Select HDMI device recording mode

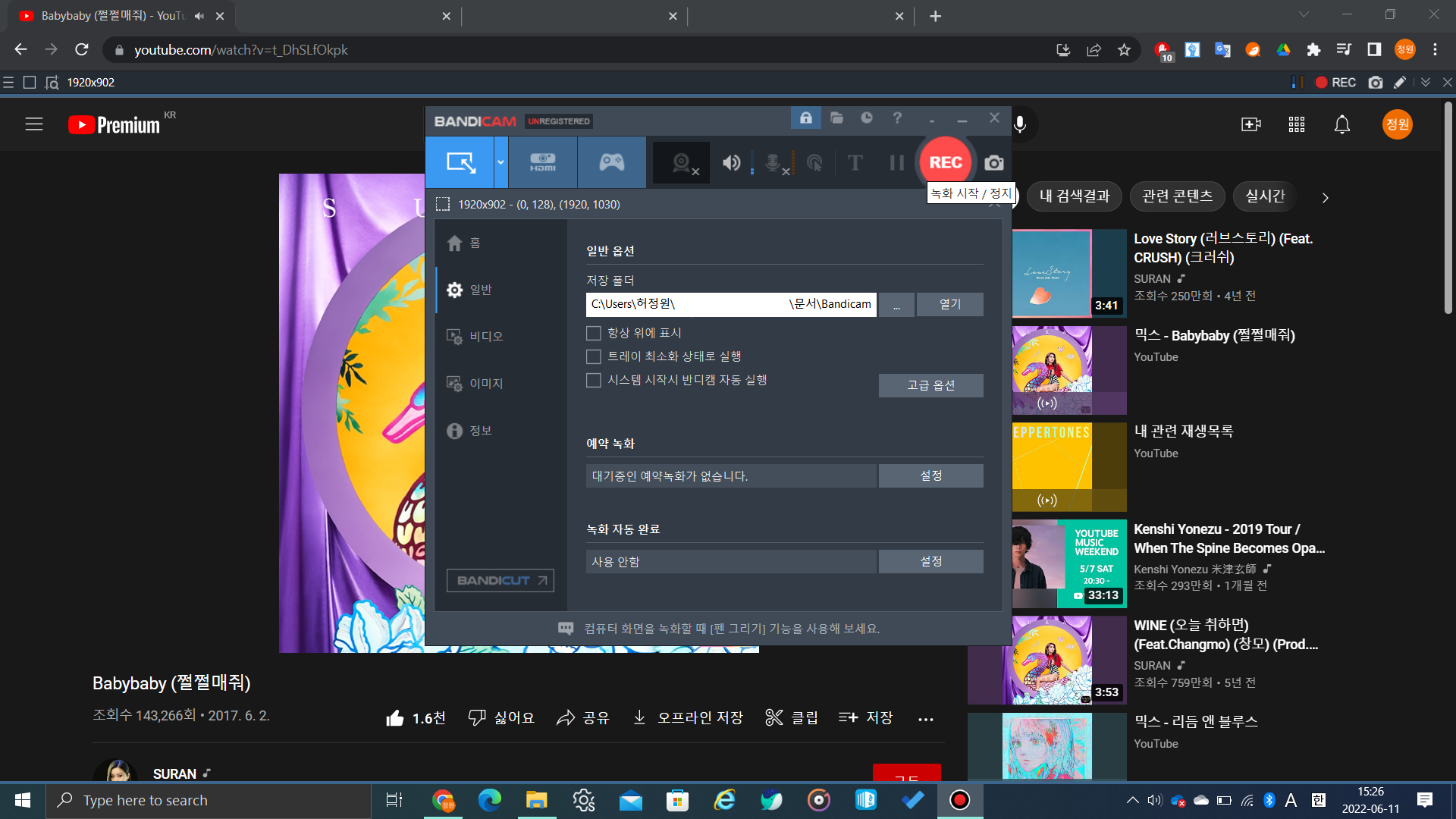pos(542,162)
